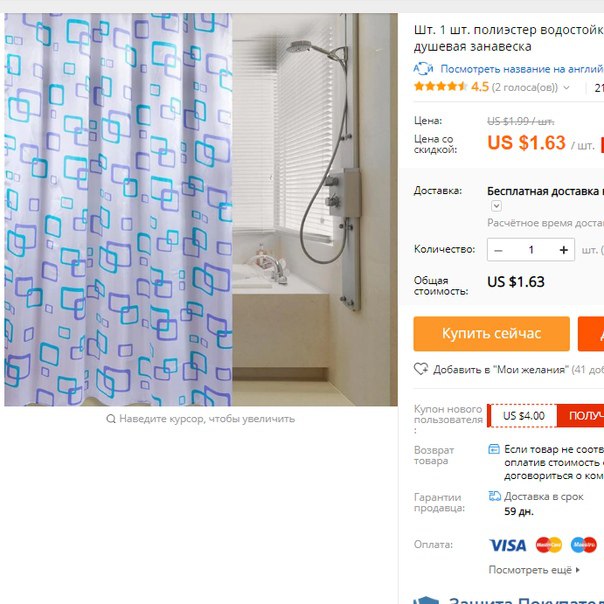Click the magnifier icon under the product image
The height and width of the screenshot is (604, 604).
[x=111, y=419]
